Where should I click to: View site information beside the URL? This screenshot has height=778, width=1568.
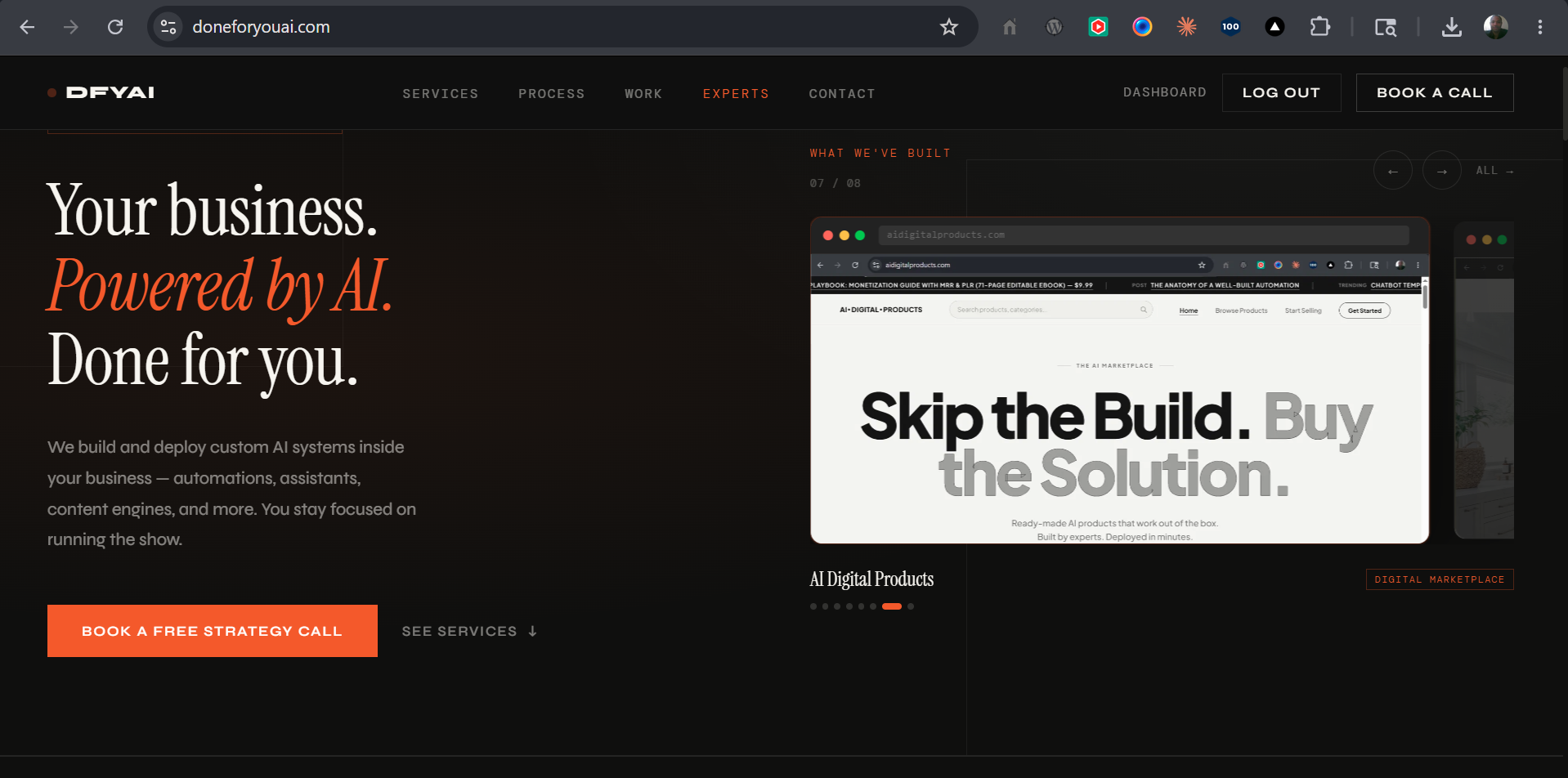(x=168, y=27)
